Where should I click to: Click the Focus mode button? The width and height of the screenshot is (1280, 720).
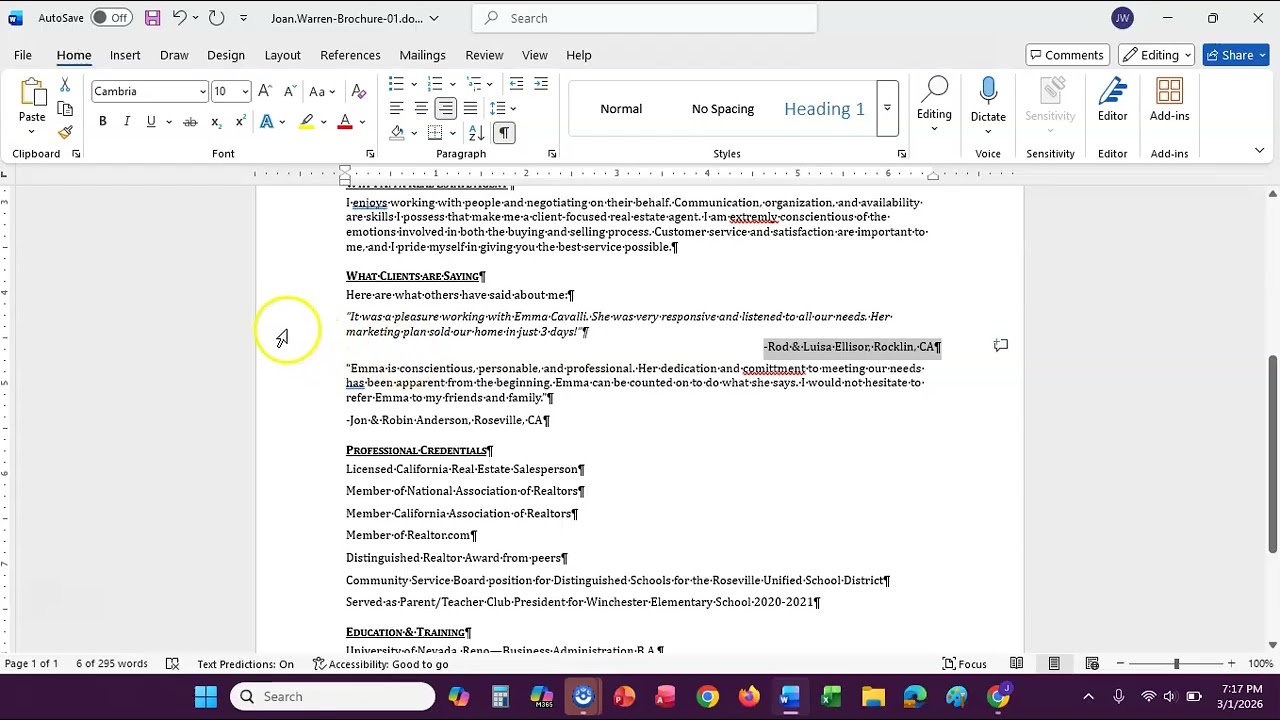click(x=964, y=664)
